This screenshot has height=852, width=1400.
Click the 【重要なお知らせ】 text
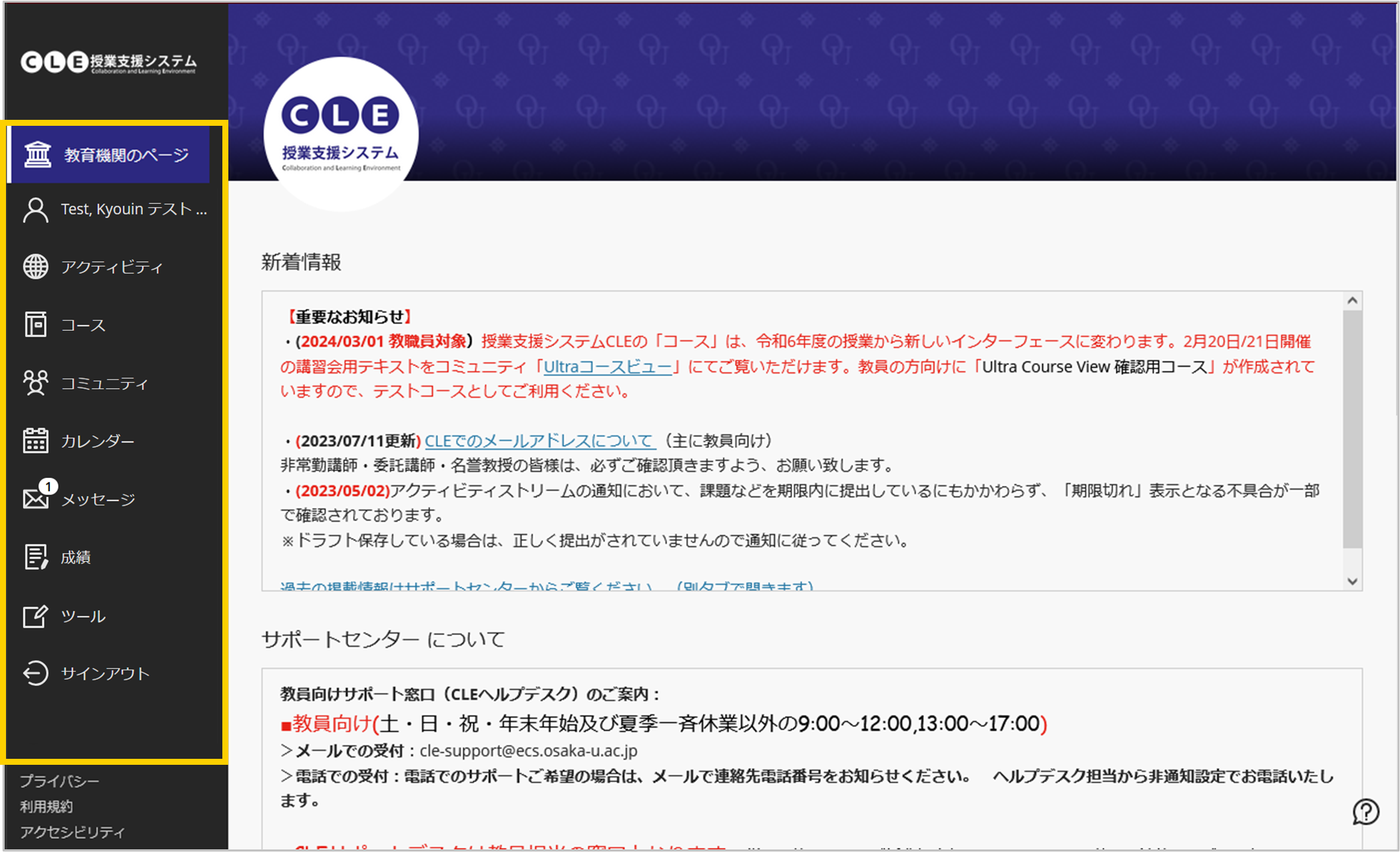(x=350, y=316)
